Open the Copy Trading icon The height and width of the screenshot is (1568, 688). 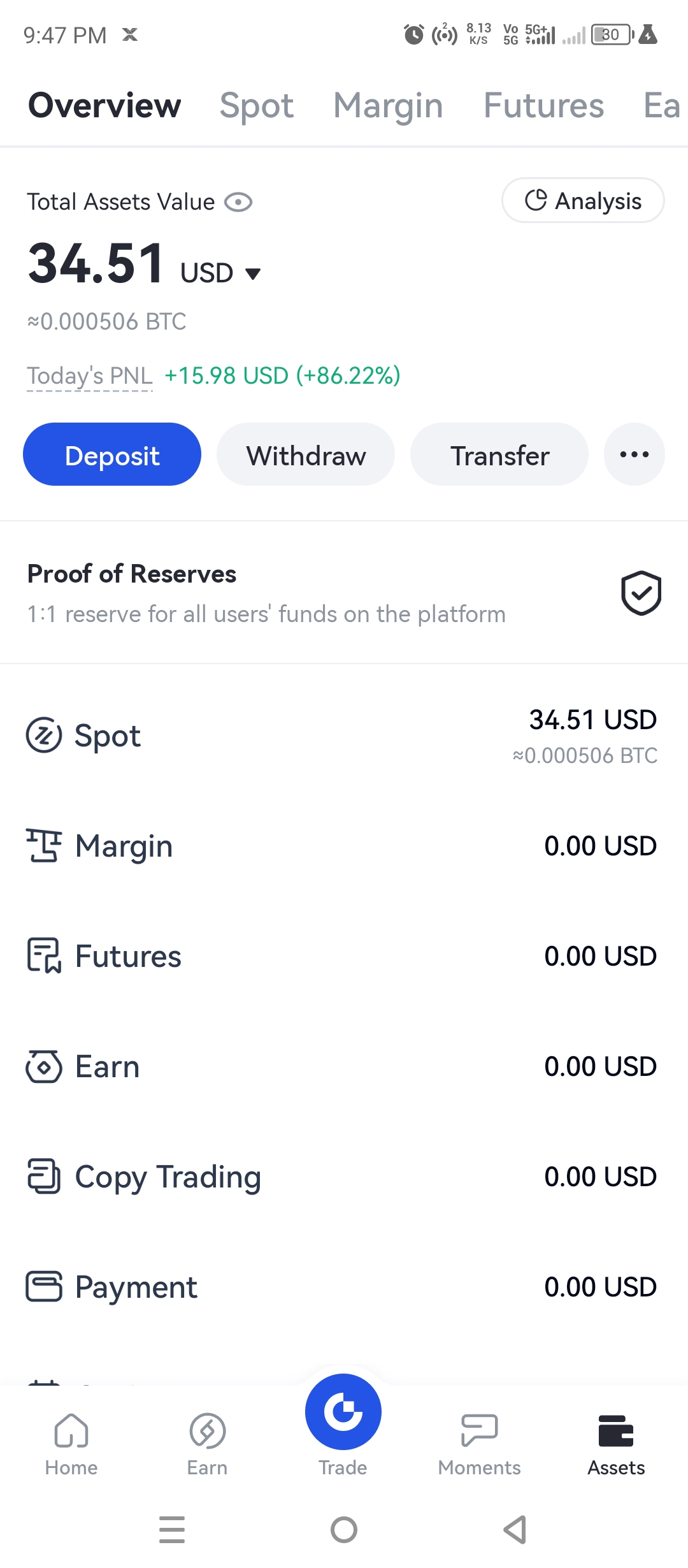pos(44,1177)
